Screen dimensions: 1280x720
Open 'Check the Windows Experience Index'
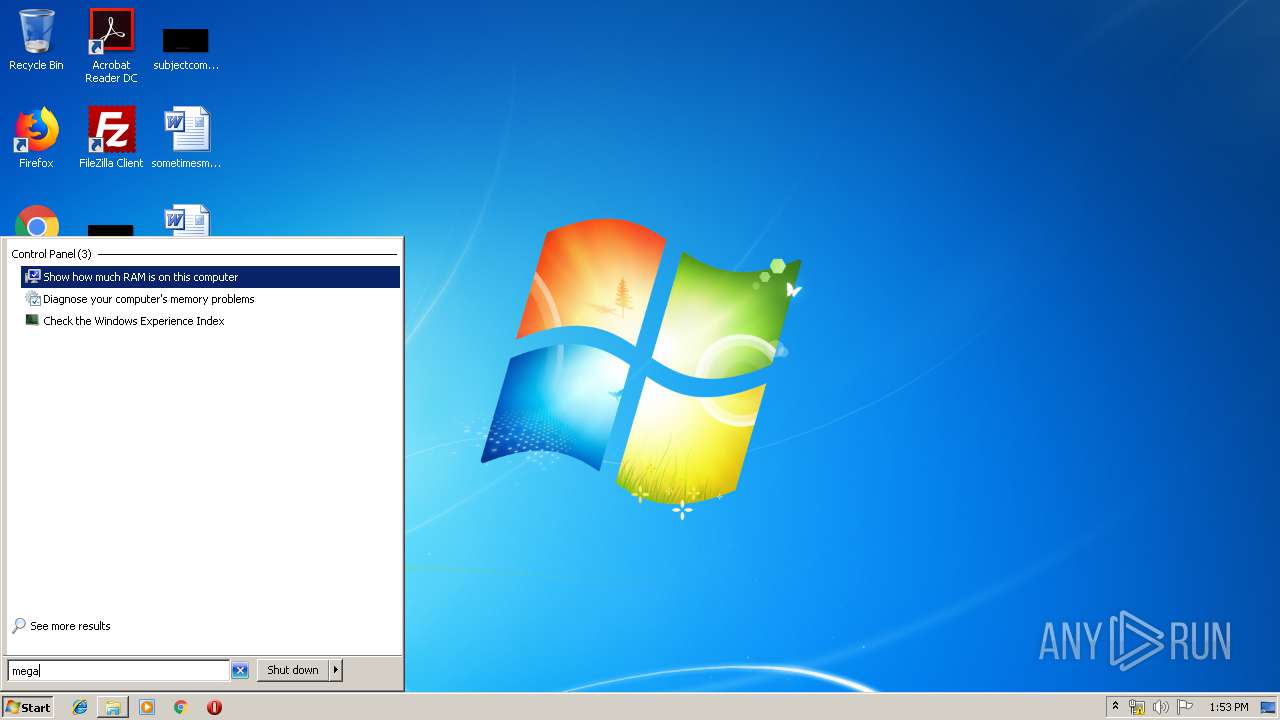[x=210, y=321]
